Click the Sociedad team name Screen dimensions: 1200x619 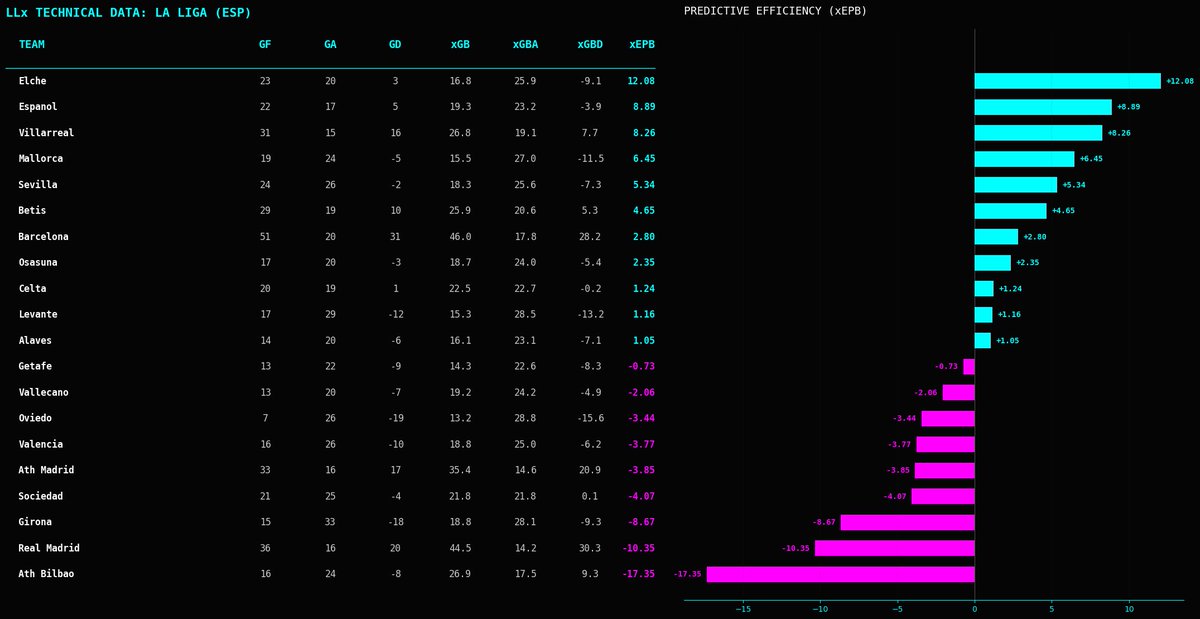[x=40, y=497]
